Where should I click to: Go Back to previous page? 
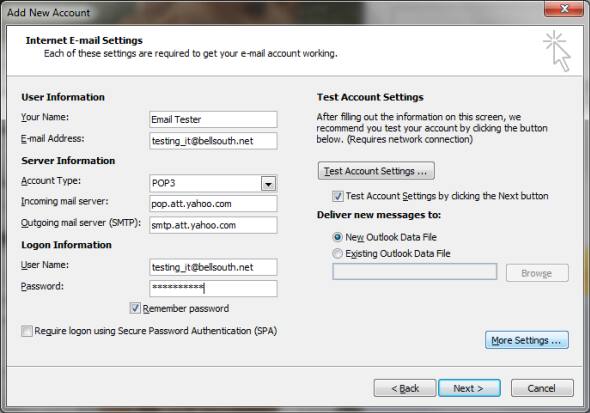[x=405, y=388]
